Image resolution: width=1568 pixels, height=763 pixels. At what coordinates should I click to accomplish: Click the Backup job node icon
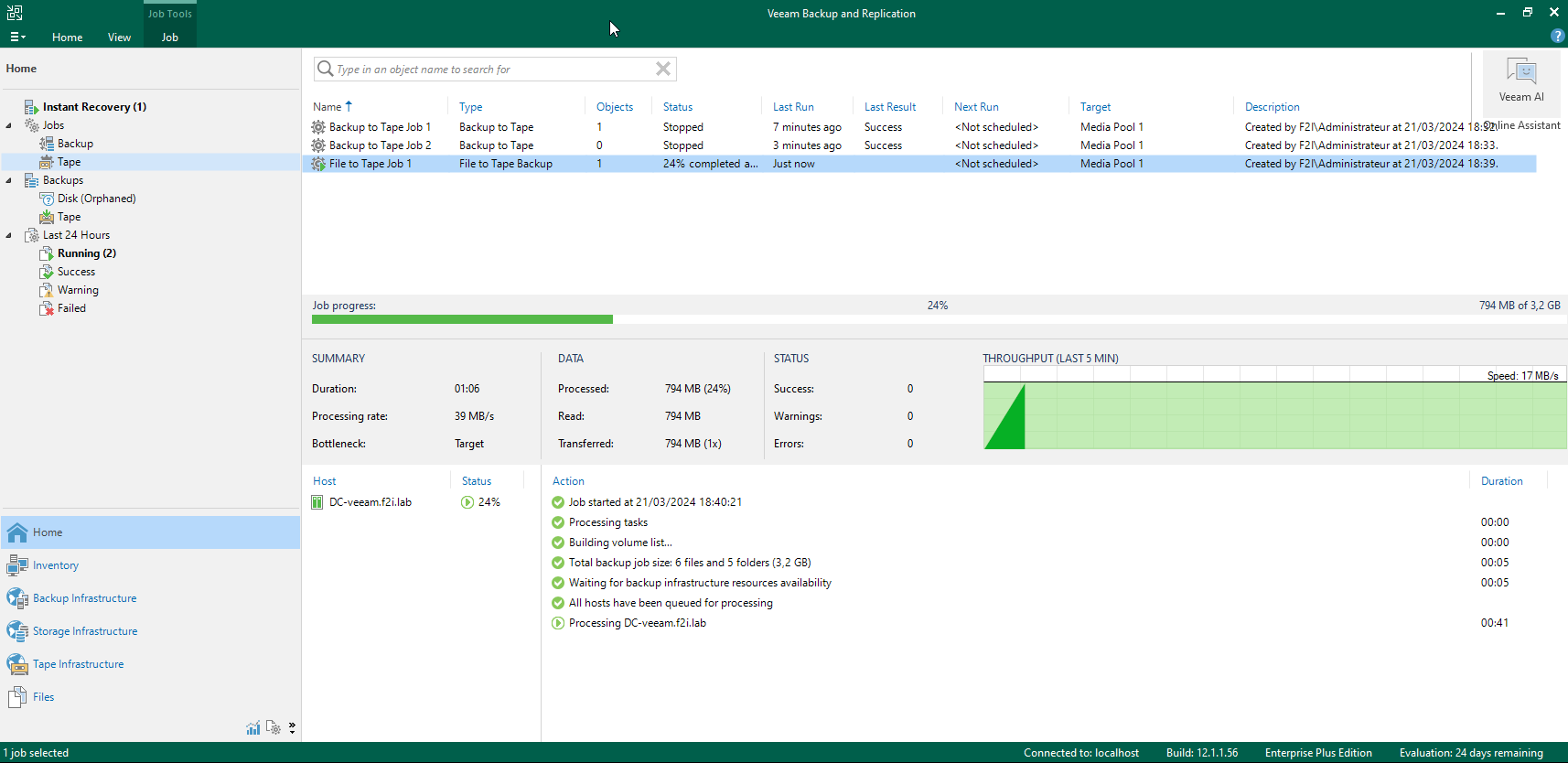pos(47,144)
